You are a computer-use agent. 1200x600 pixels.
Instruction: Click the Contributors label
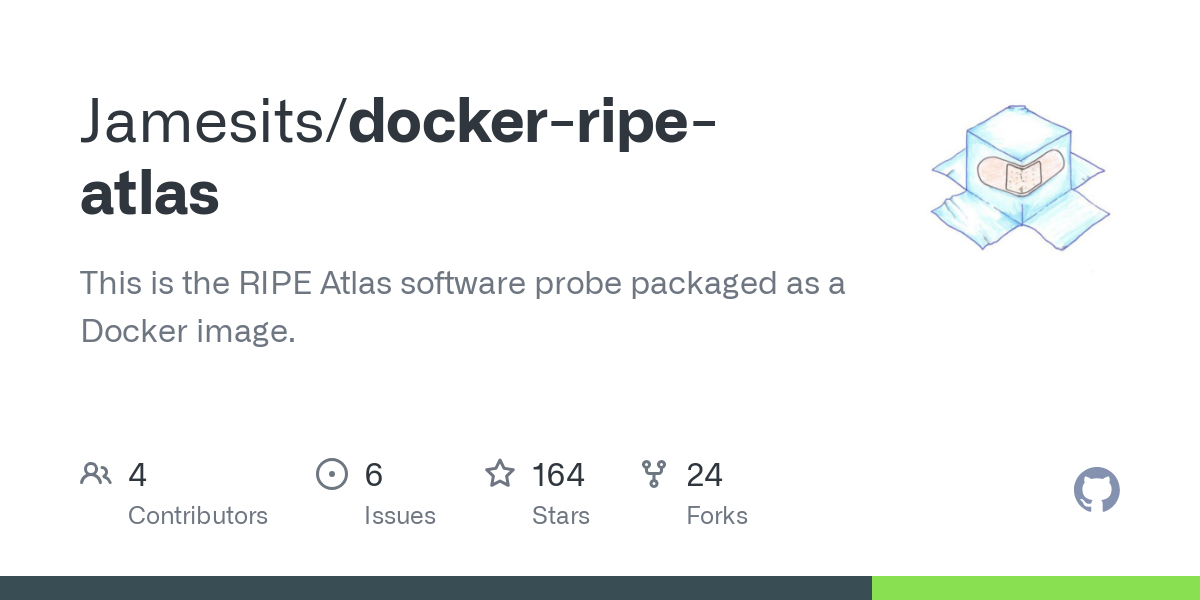[198, 516]
